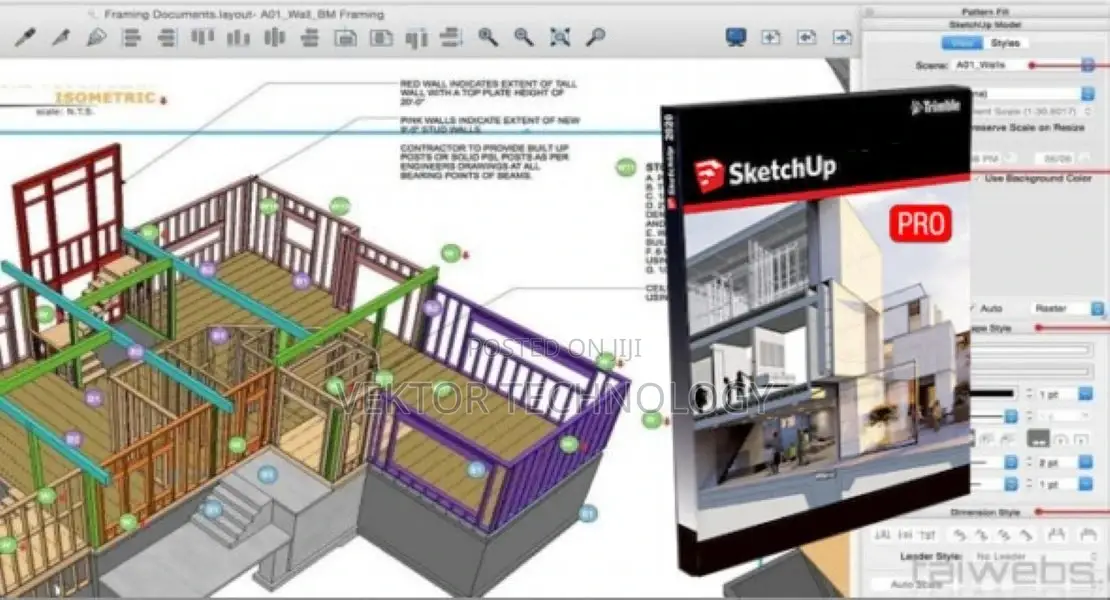This screenshot has width=1110, height=600.
Task: Click the Pattern Fill panel title
Action: [x=985, y=11]
